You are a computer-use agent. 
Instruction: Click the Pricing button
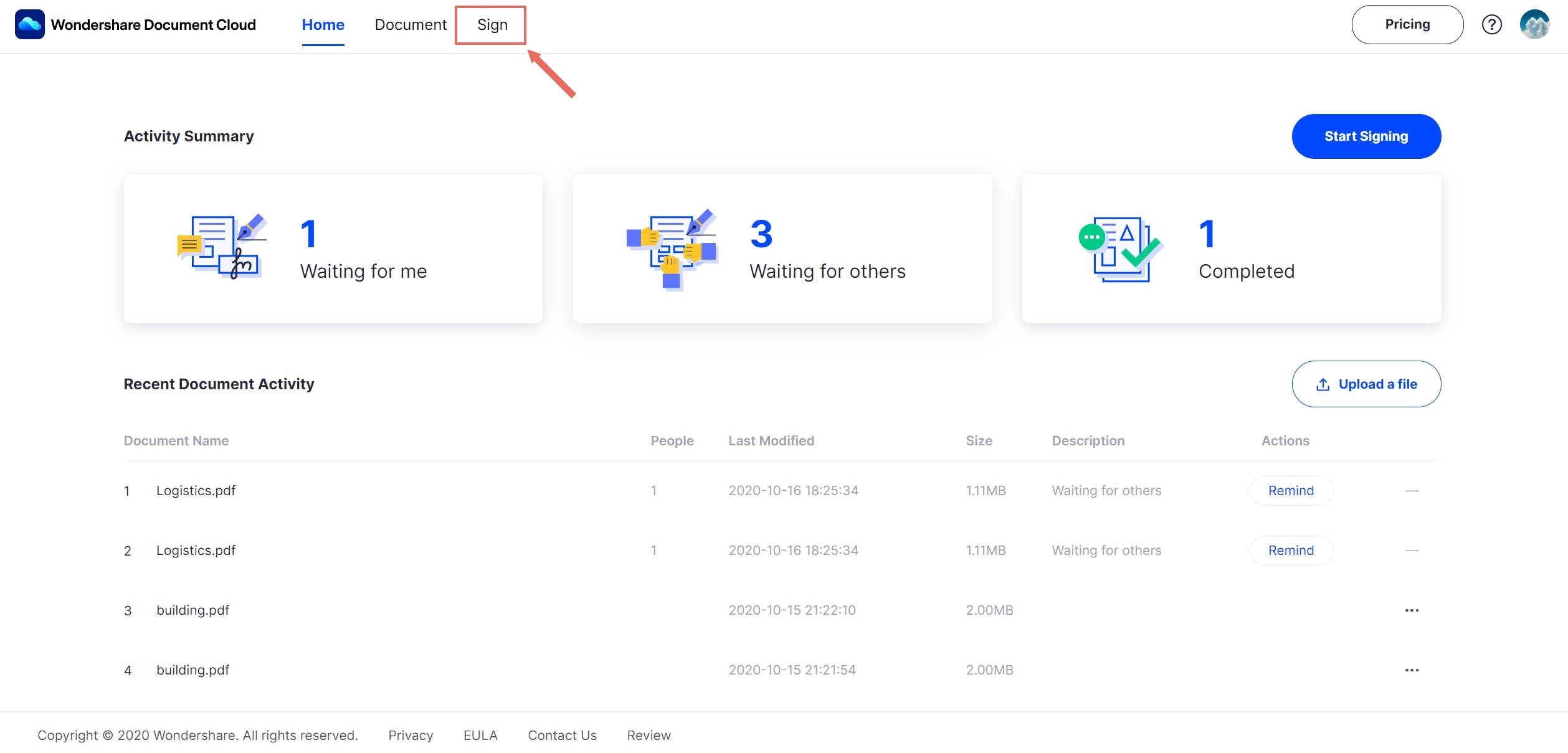1407,24
